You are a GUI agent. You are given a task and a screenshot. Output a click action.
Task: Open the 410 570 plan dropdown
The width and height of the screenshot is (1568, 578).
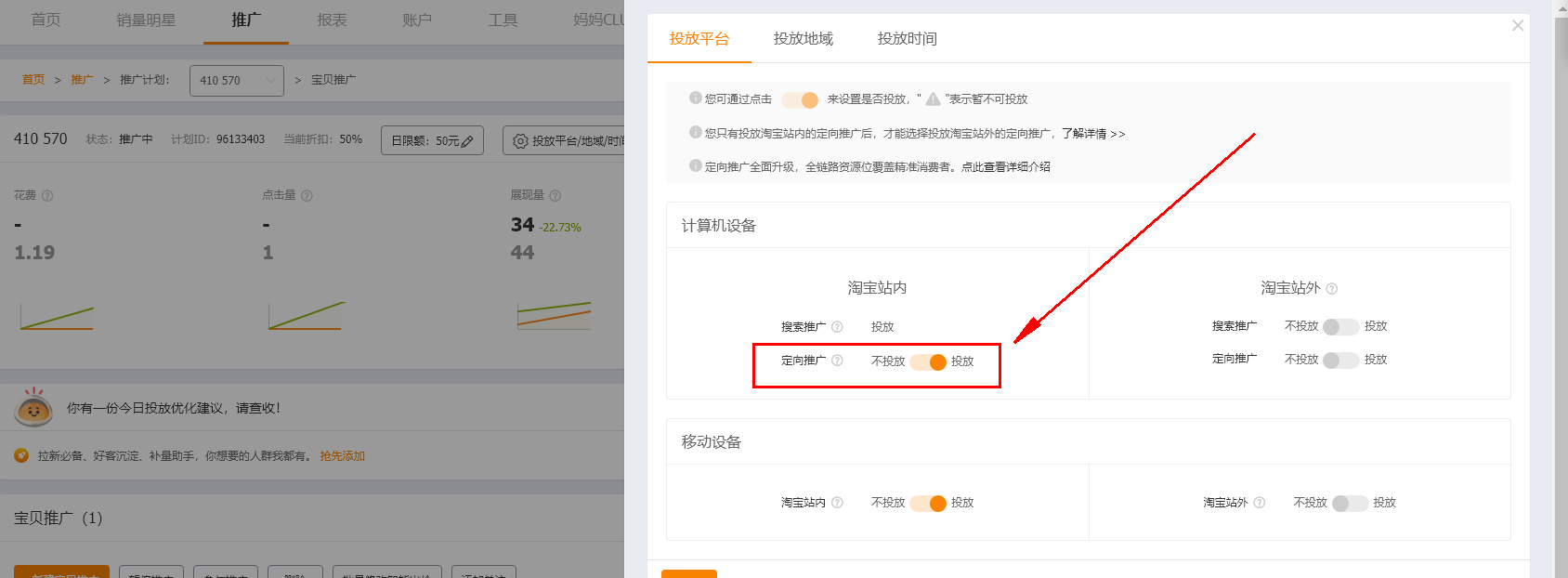coord(237,81)
